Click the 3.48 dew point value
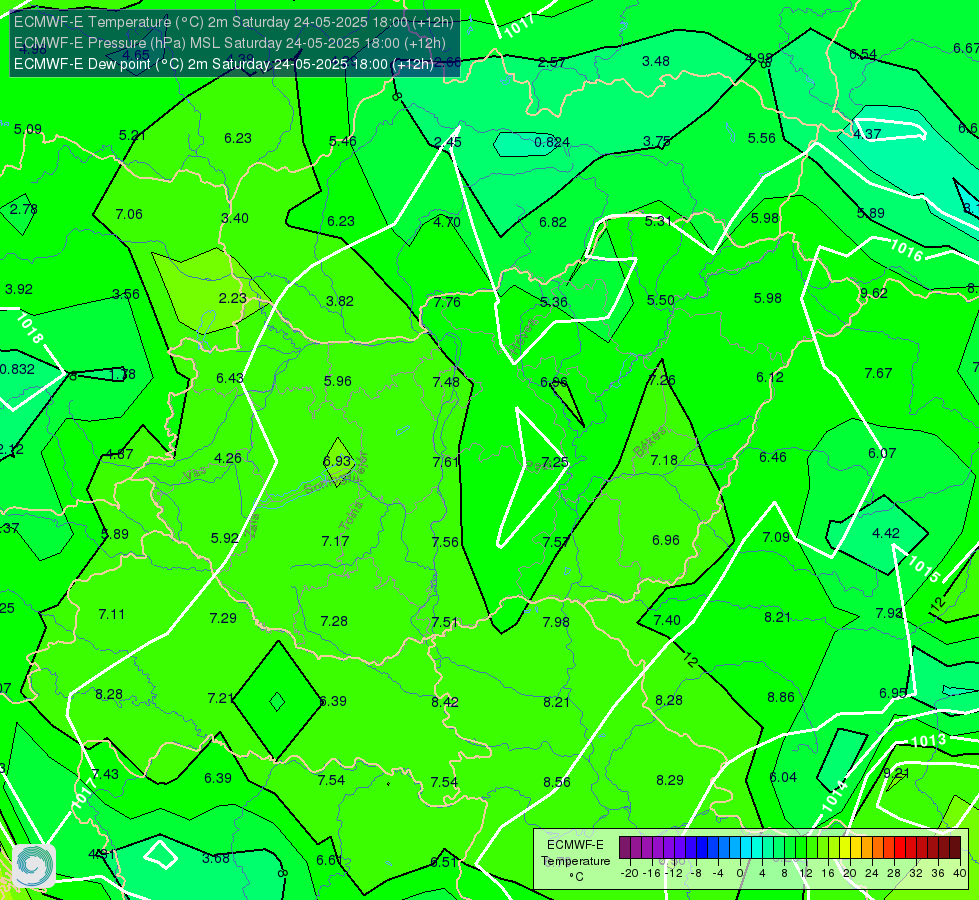 [x=656, y=61]
